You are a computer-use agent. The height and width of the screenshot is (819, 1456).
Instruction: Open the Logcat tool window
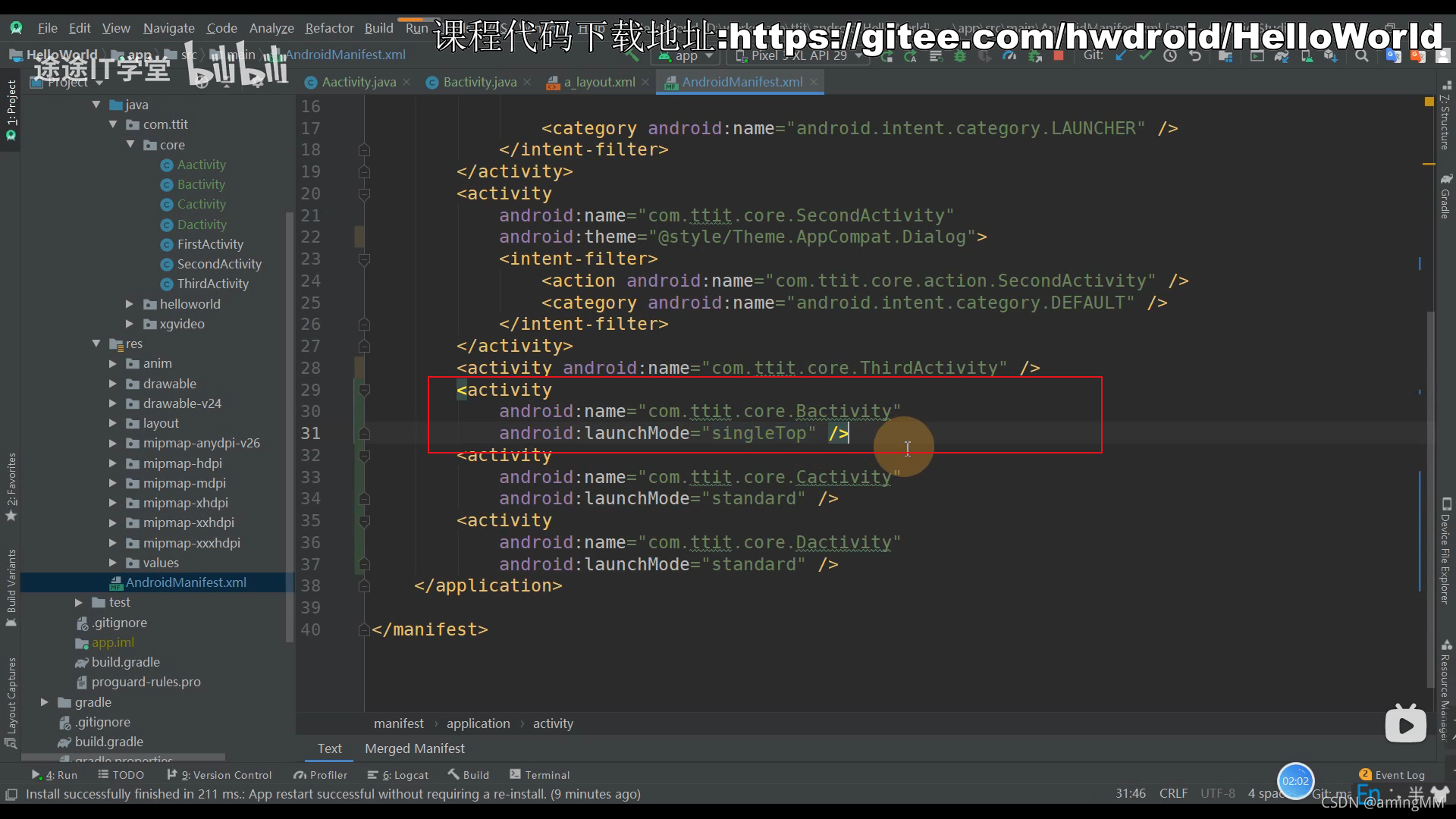coord(398,775)
